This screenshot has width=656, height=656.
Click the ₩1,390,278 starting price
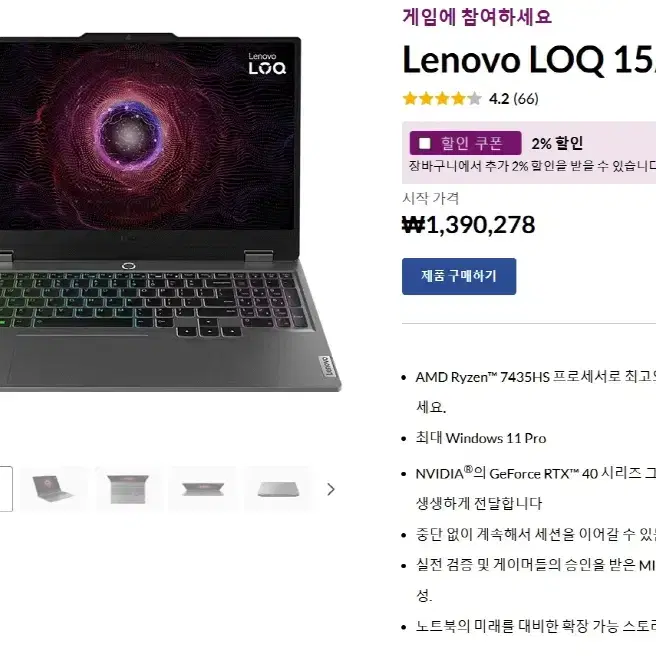[x=469, y=225]
